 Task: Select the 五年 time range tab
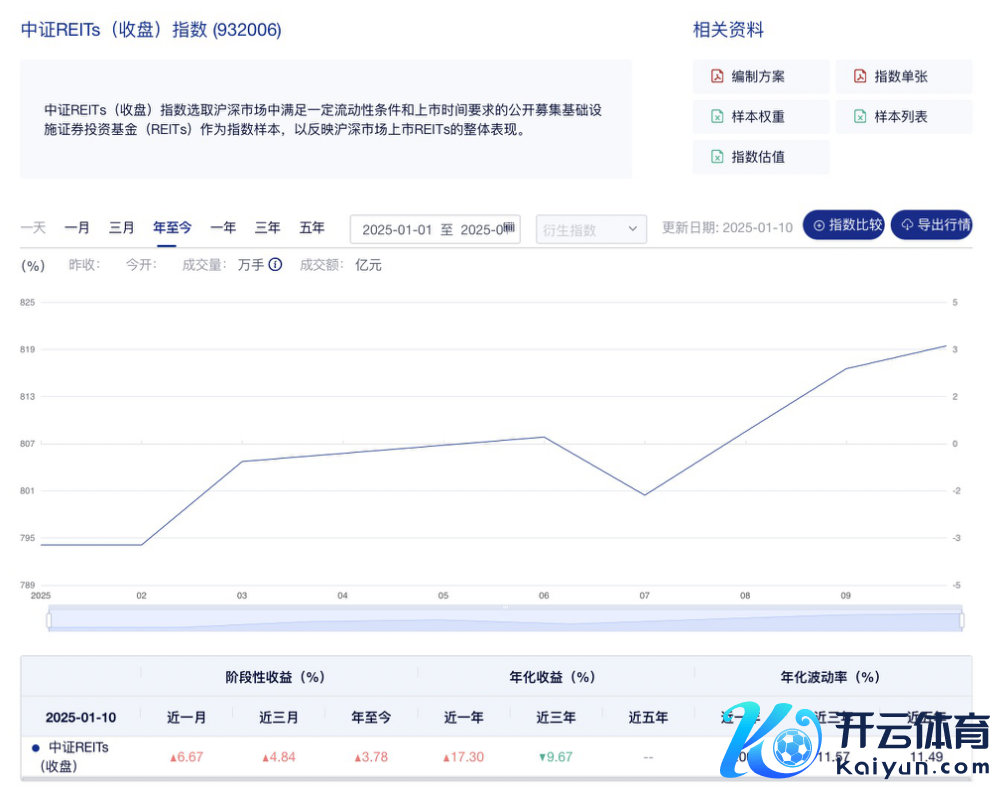point(312,228)
